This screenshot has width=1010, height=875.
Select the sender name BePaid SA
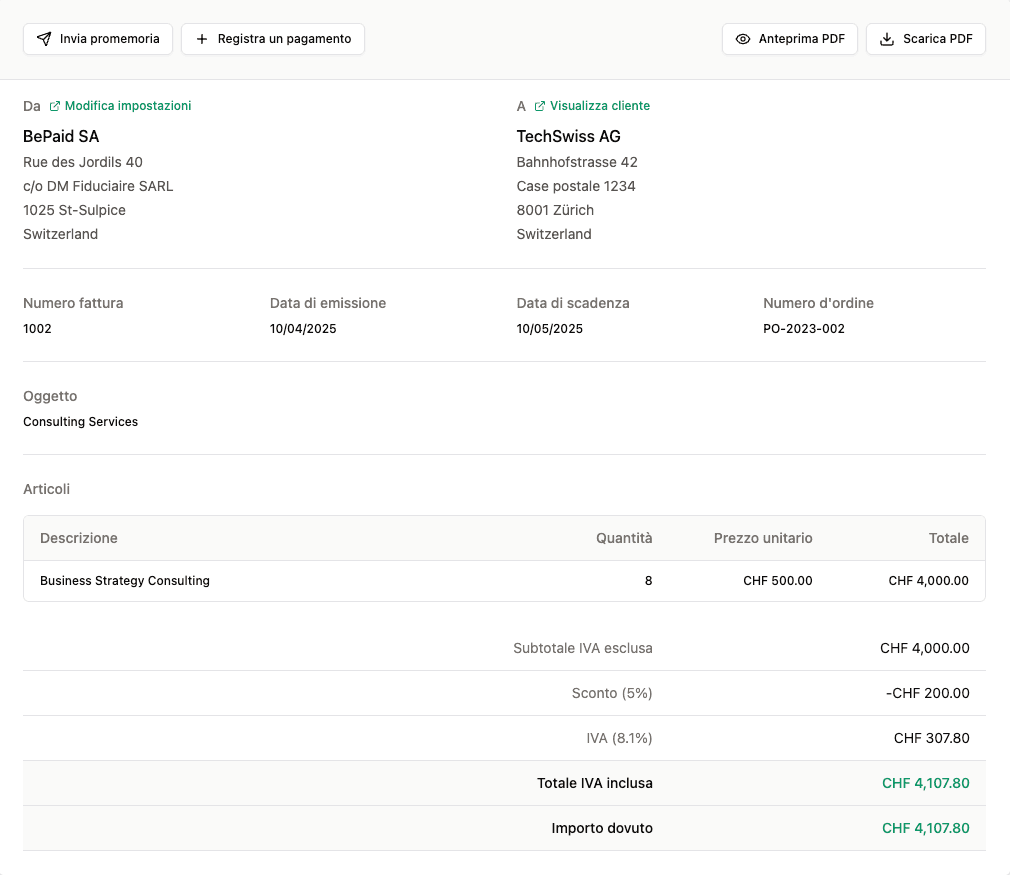[x=61, y=137]
